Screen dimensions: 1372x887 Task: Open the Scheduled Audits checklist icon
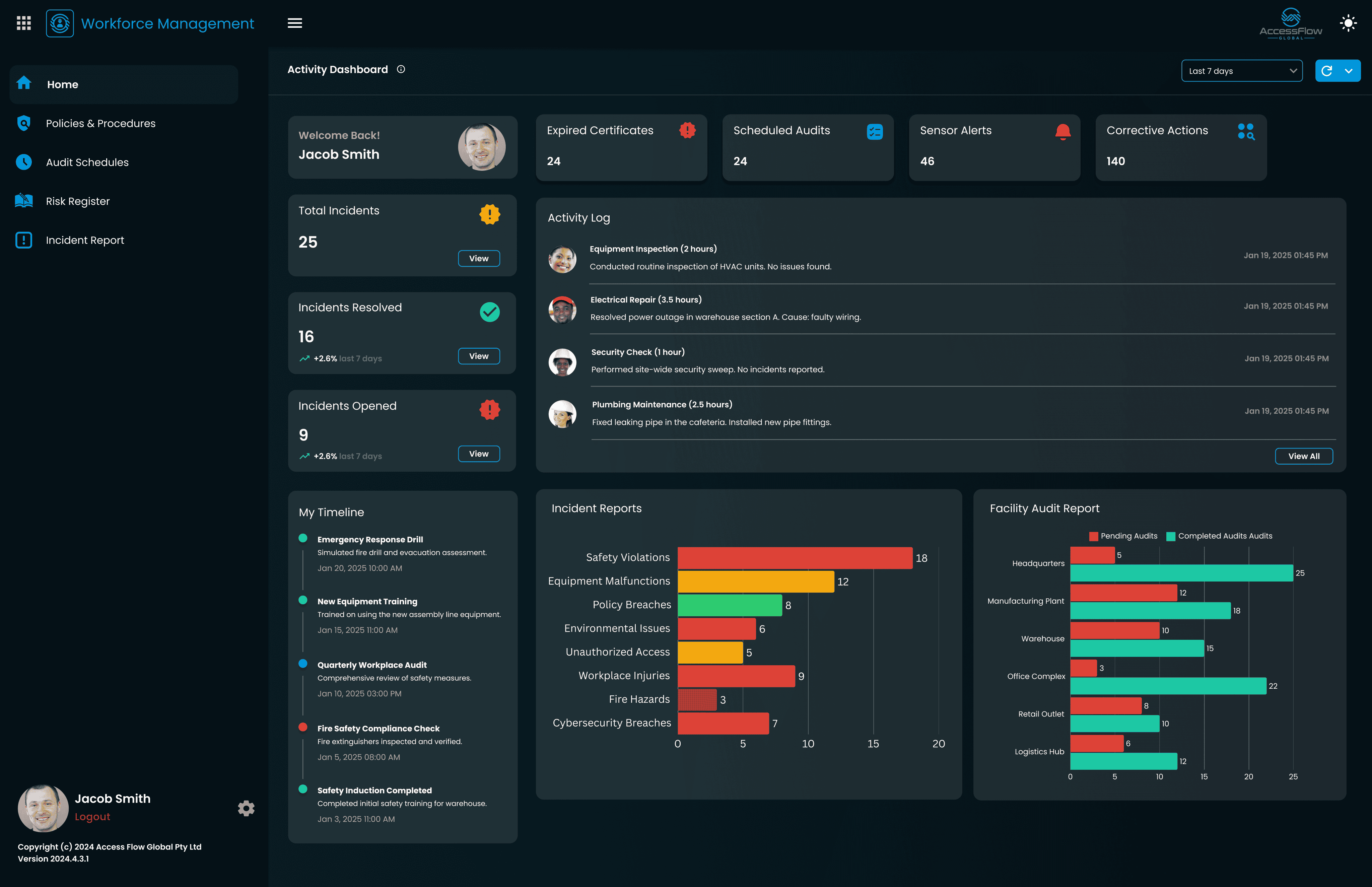874,131
